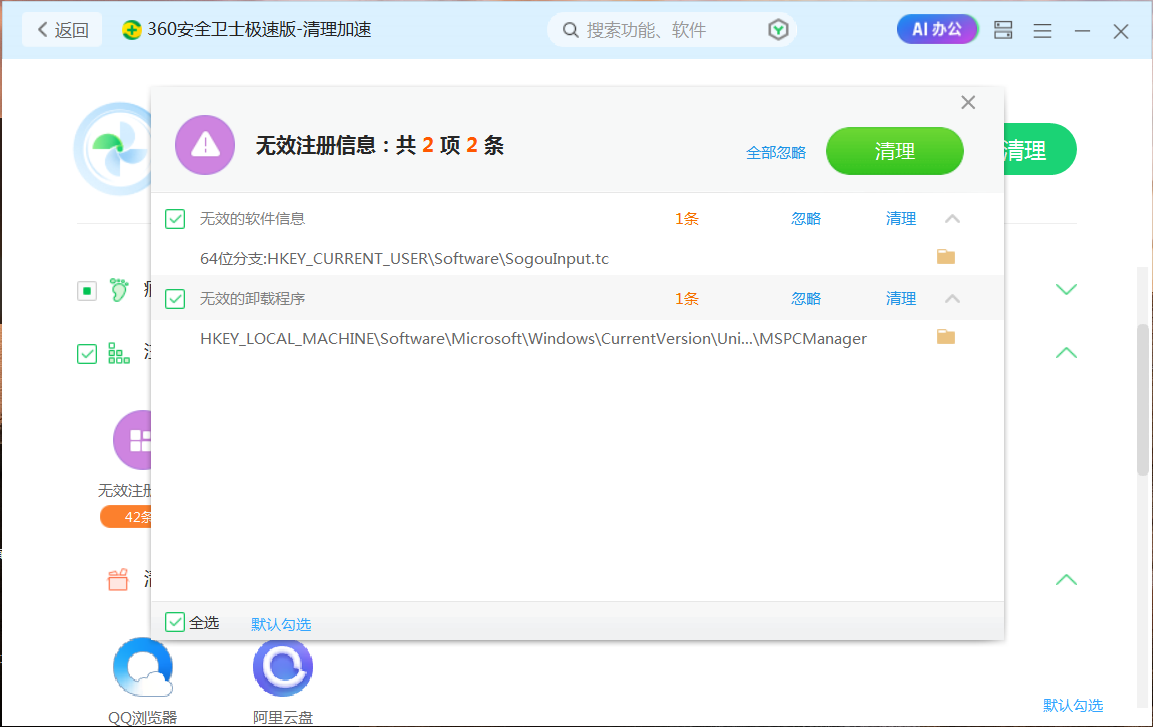1153x727 pixels.
Task: Toggle partially checked box beside footprint icon
Action: click(87, 290)
